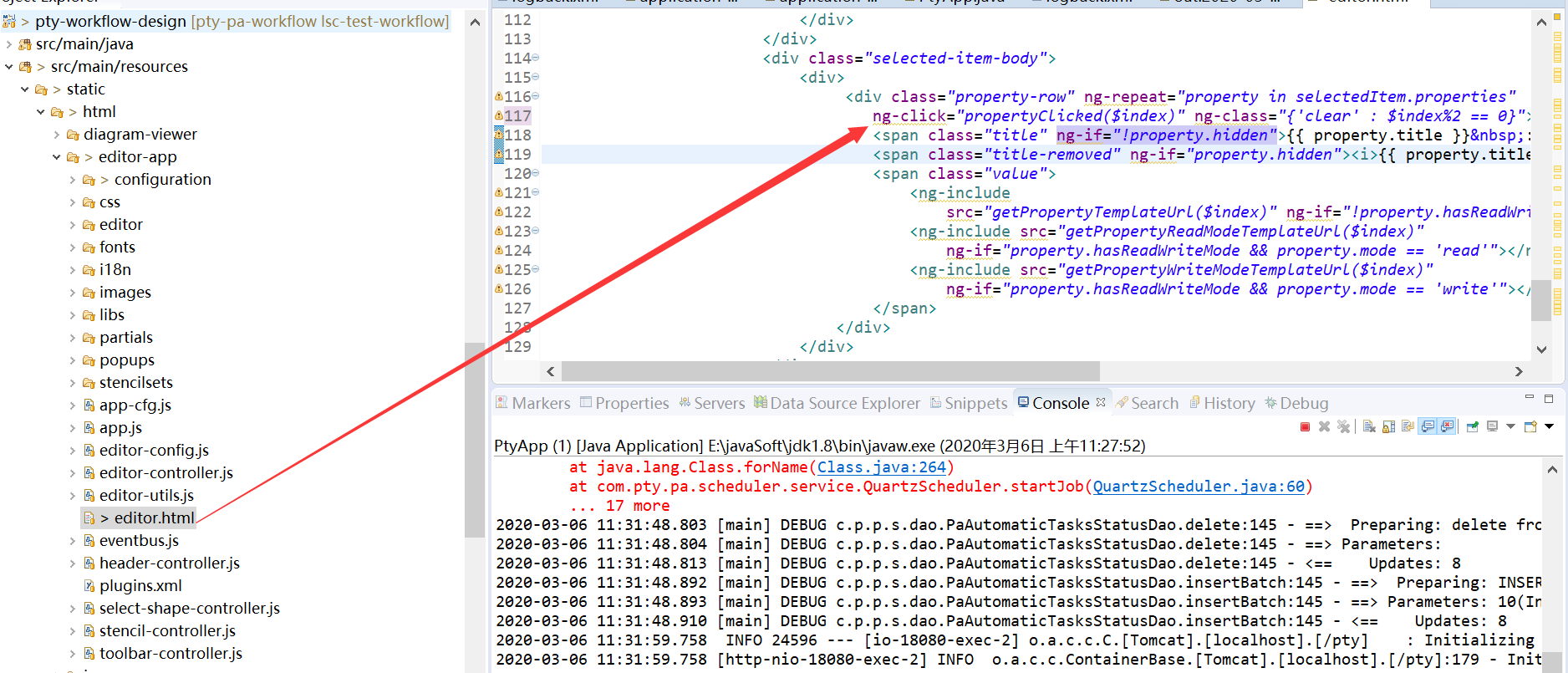Select app-cfg.js in the tree
Screen dimensions: 1568x673
tap(135, 405)
